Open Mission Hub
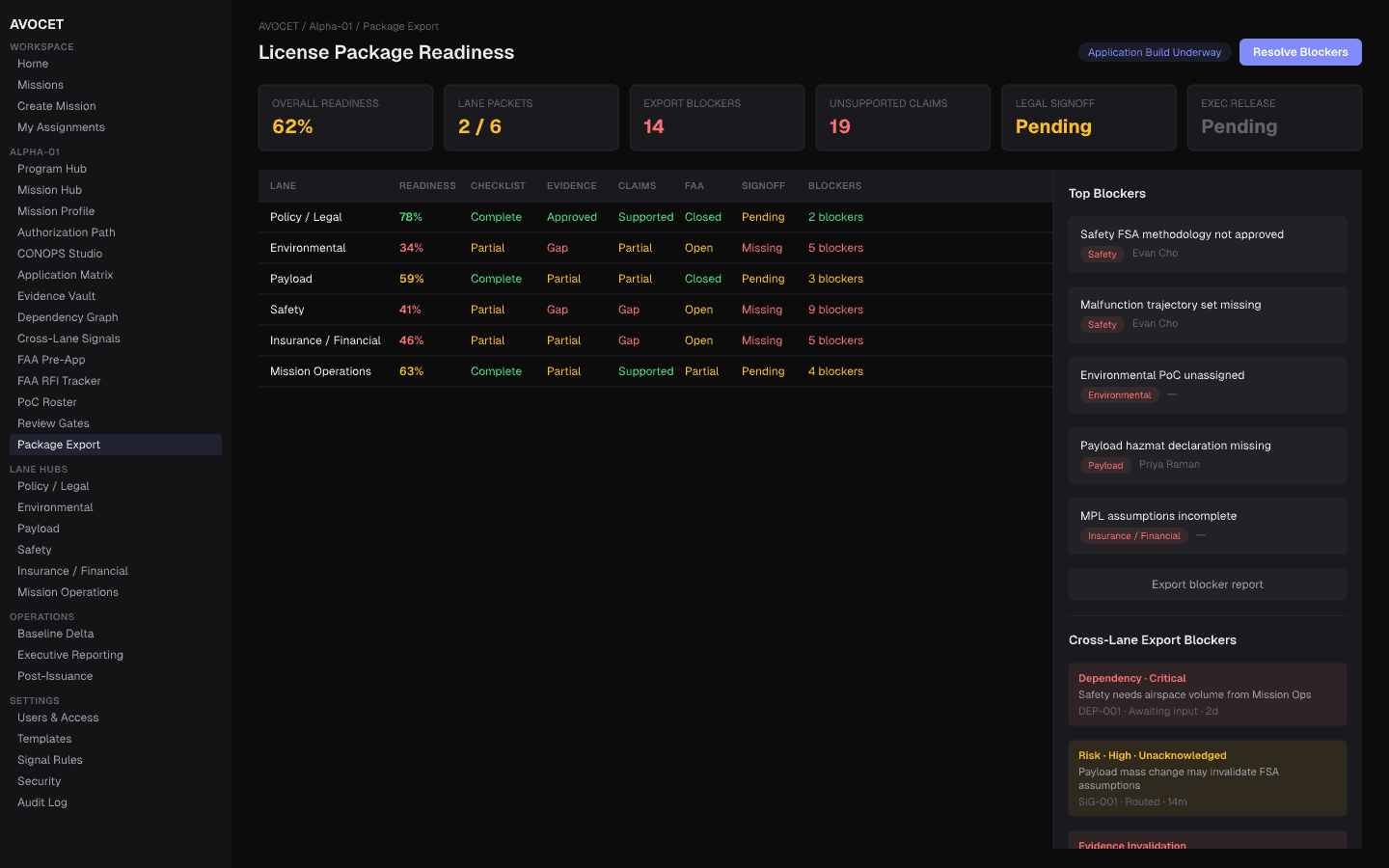The height and width of the screenshot is (868, 1389). (116, 190)
